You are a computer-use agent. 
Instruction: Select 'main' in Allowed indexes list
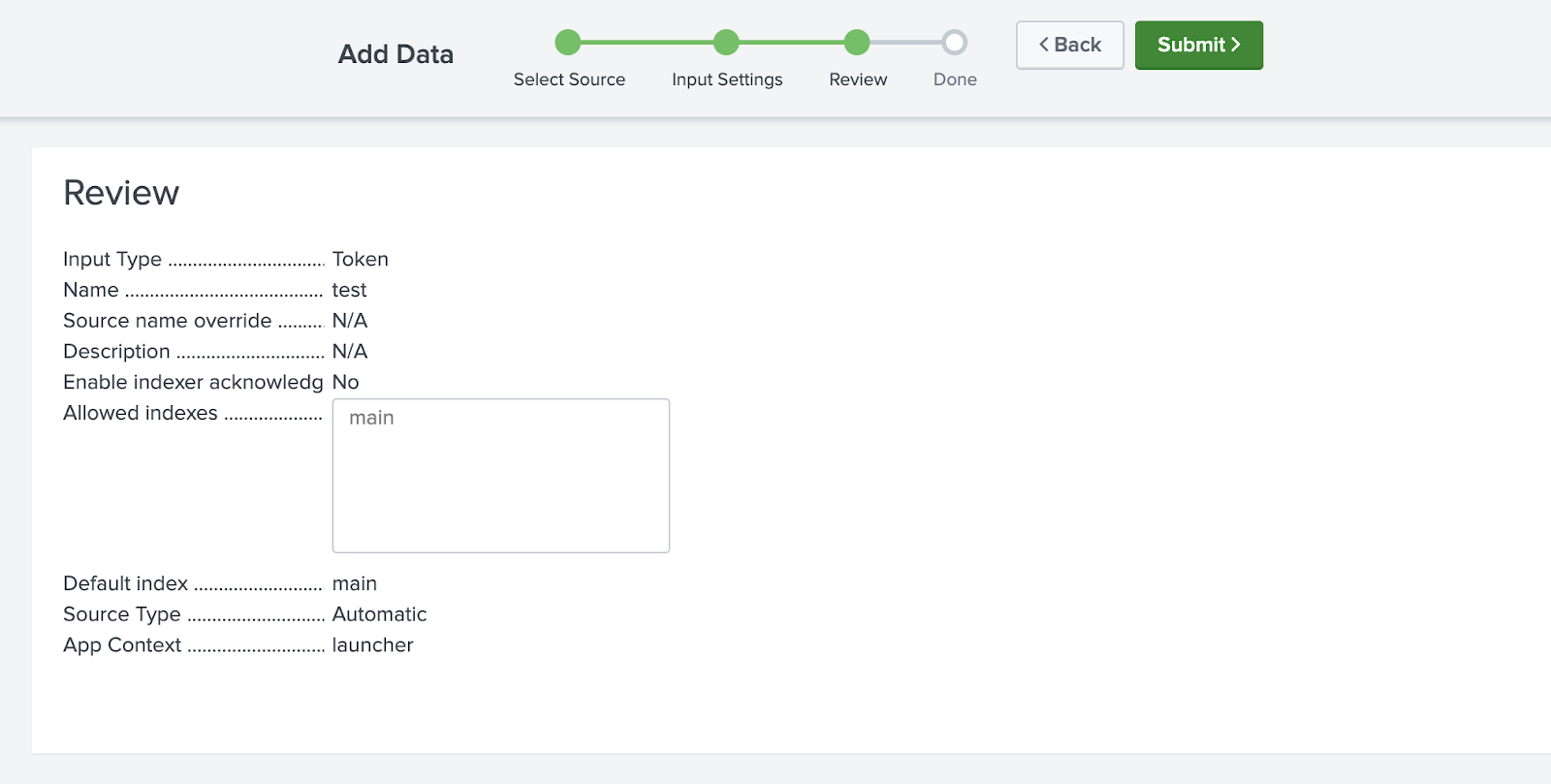(x=371, y=418)
